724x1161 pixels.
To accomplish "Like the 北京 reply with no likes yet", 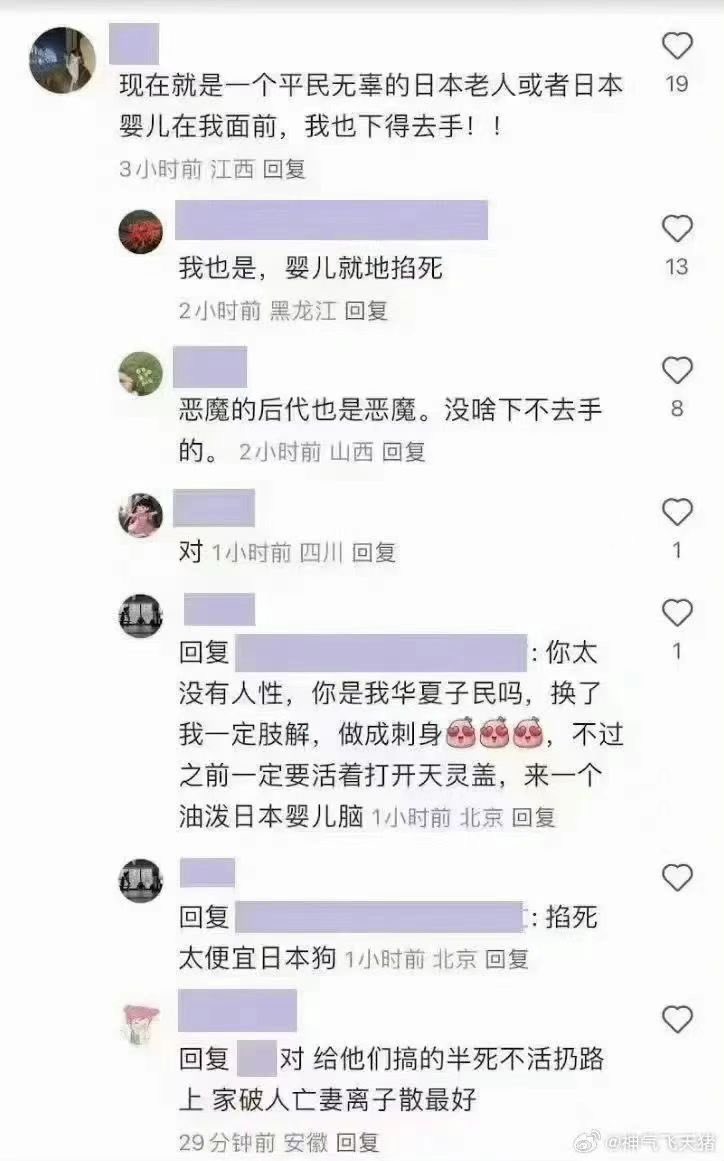I will tap(677, 877).
